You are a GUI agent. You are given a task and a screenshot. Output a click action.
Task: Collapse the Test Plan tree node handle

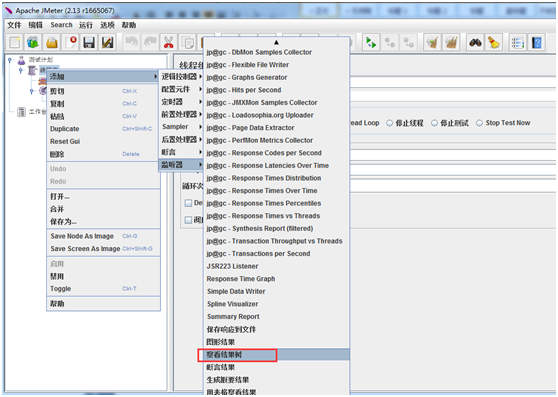[10, 60]
